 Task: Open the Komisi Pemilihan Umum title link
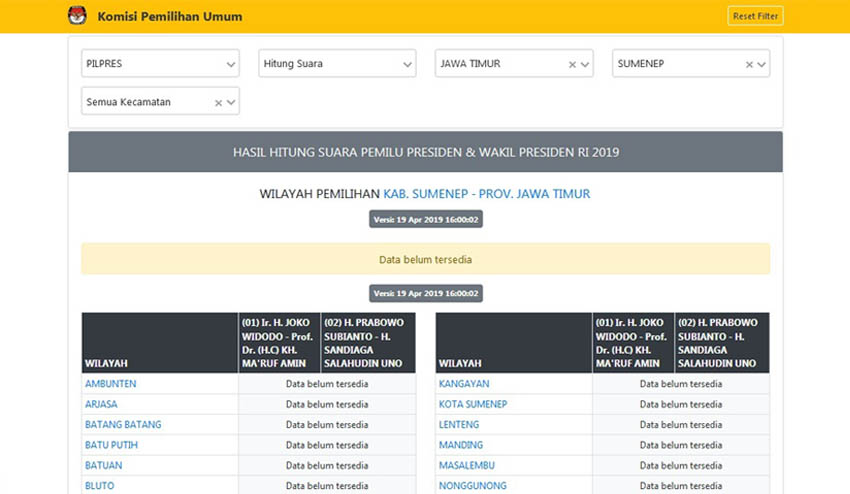click(x=170, y=17)
